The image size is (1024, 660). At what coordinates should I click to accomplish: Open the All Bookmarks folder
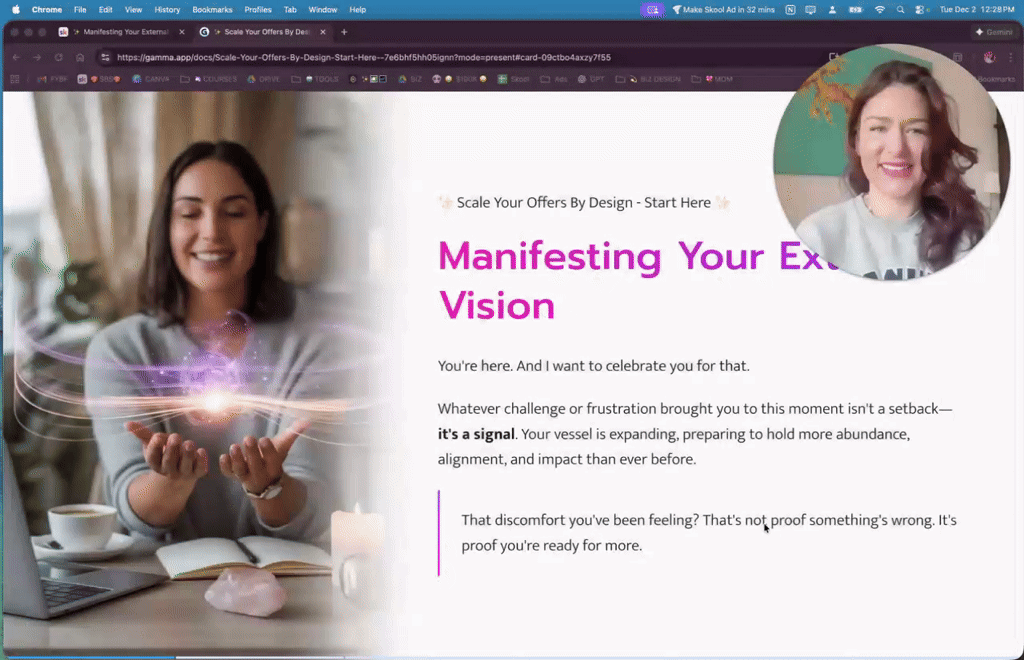(x=995, y=79)
